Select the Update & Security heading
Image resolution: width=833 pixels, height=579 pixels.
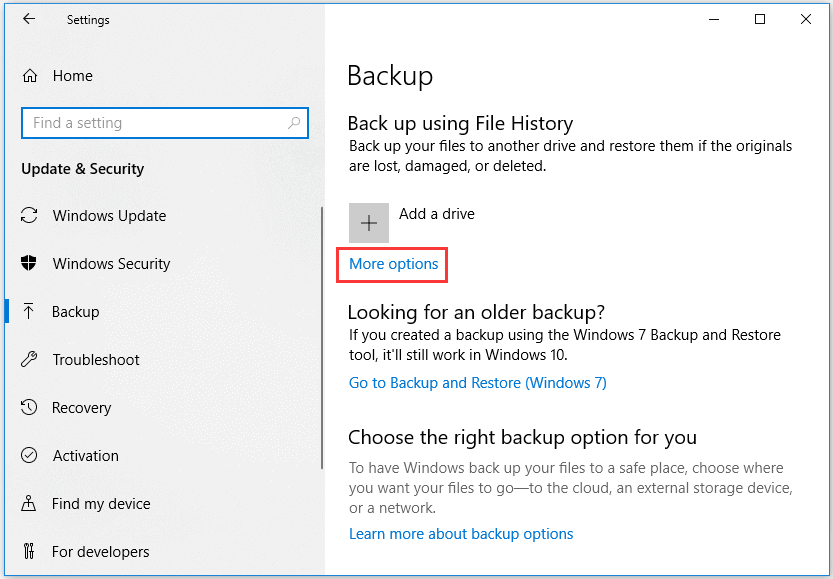(x=82, y=168)
